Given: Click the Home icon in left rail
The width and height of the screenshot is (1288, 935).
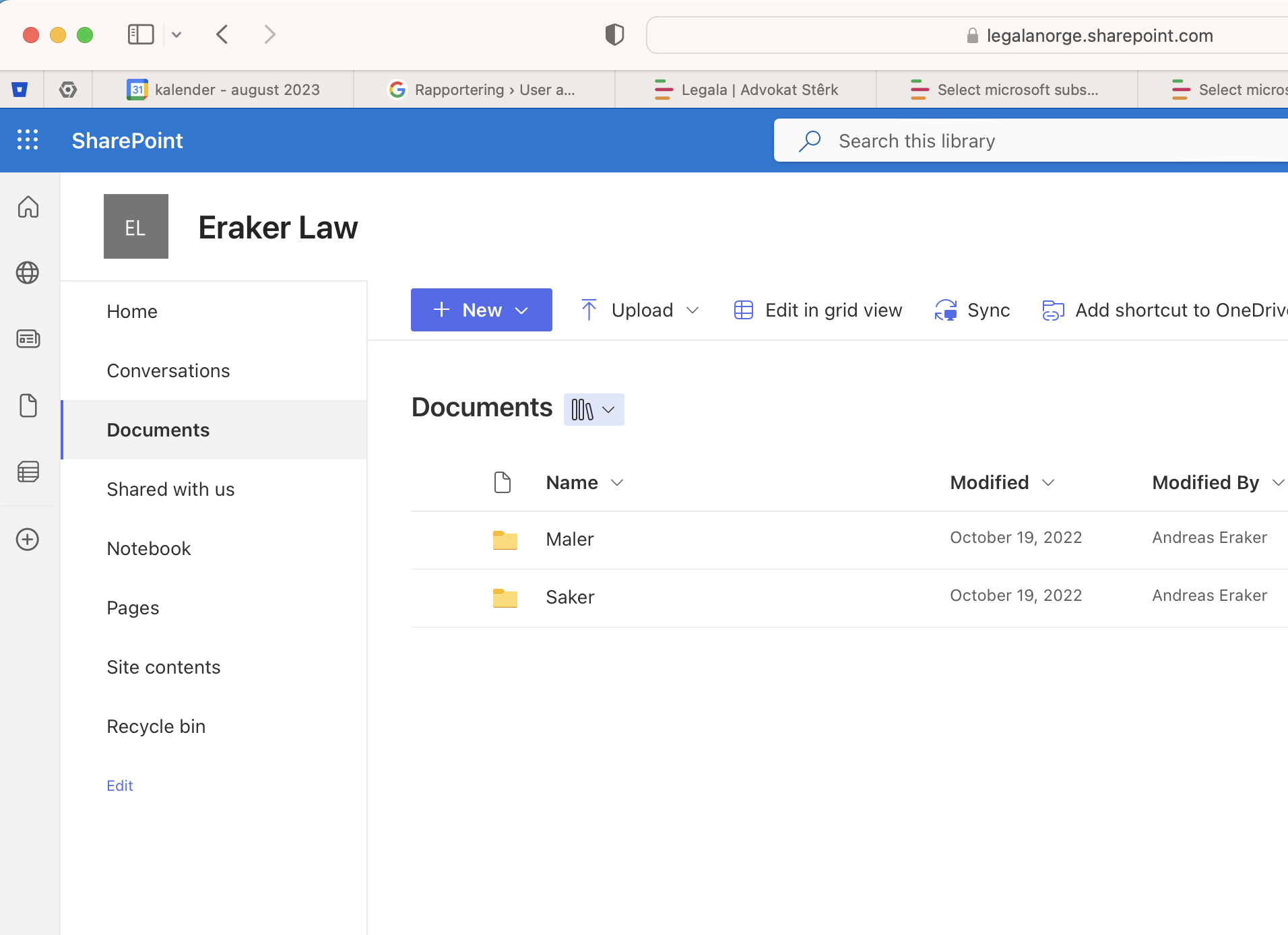Looking at the screenshot, I should pos(28,207).
